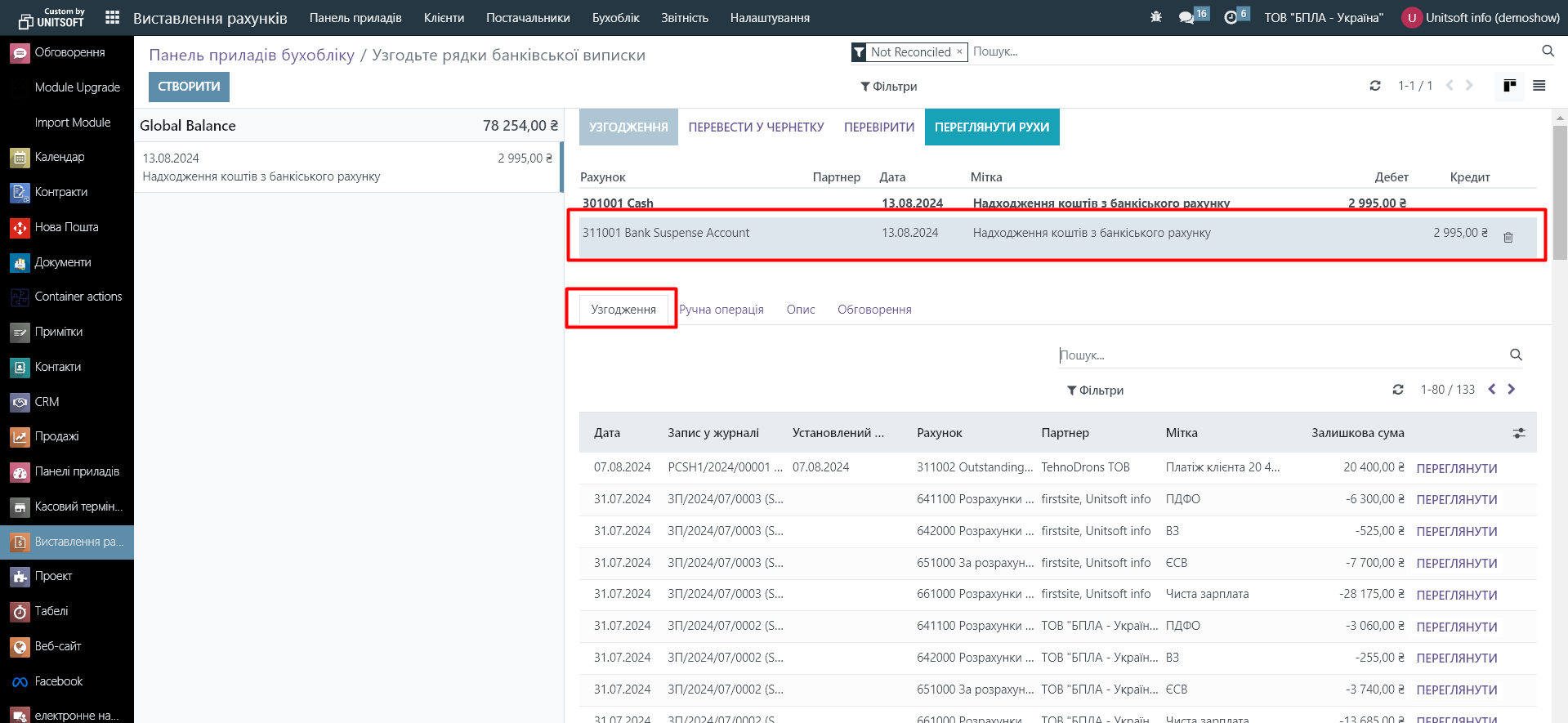Screen dimensions: 1568x723
Task: Click the refresh icon next to 1-80 / 133
Action: (x=1398, y=390)
